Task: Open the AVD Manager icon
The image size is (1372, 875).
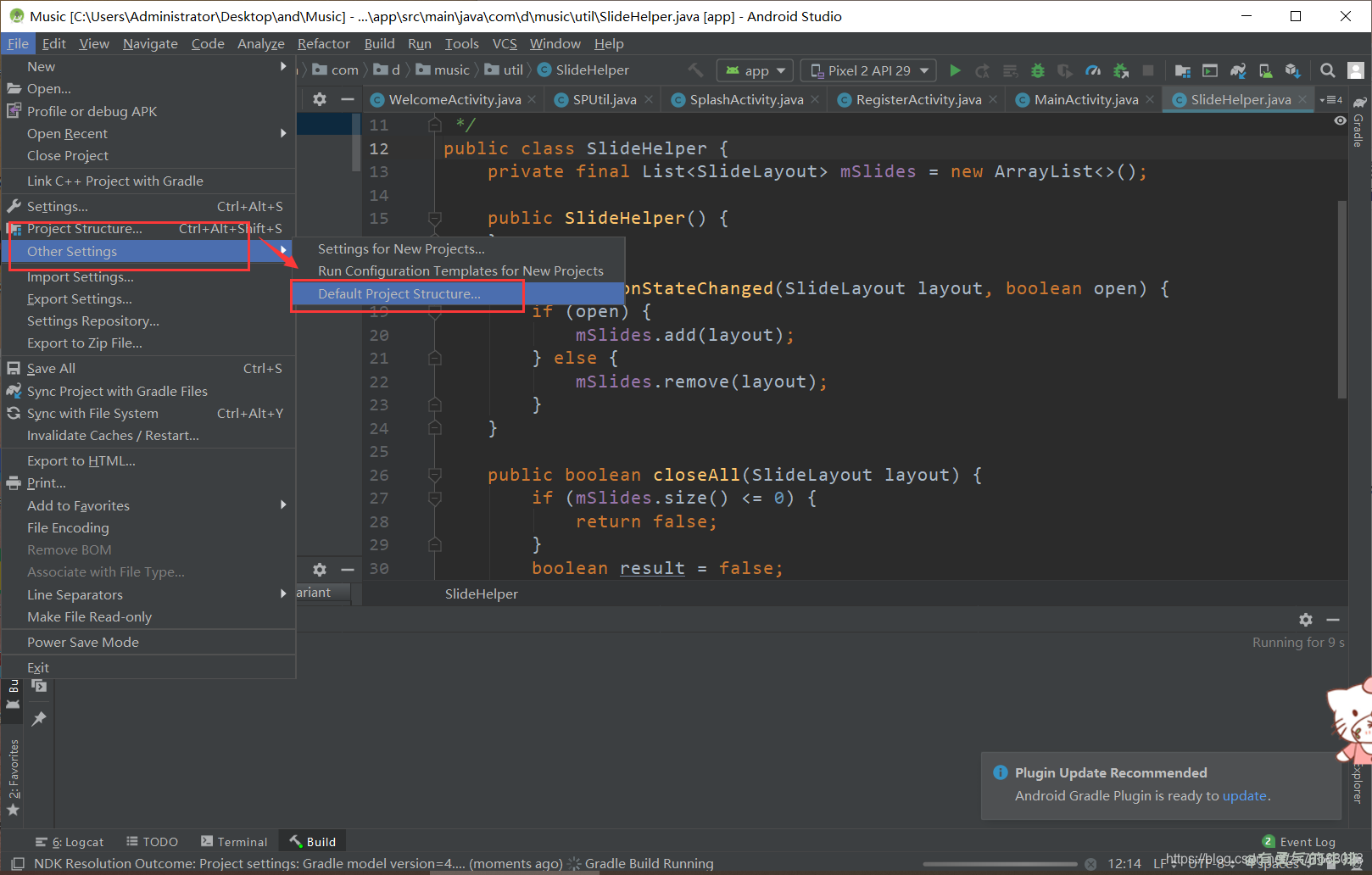Action: tap(1265, 70)
